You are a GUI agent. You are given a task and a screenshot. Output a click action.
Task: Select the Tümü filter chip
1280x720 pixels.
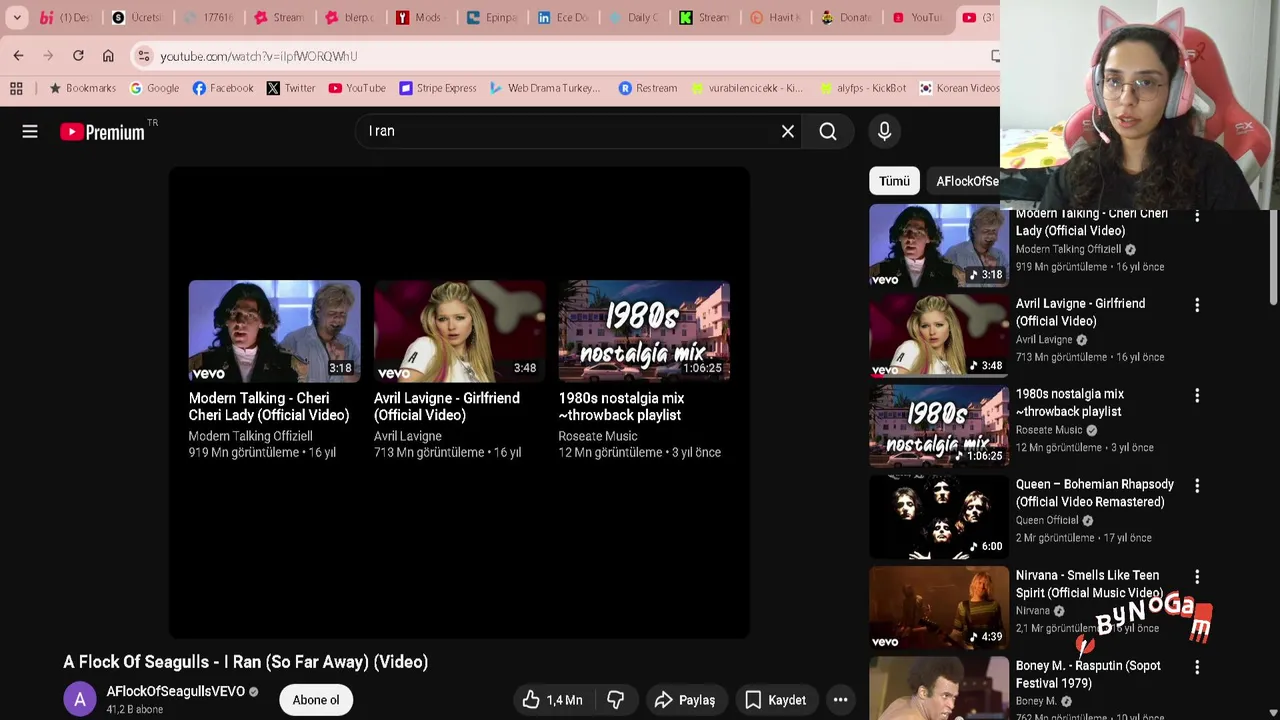(x=894, y=181)
